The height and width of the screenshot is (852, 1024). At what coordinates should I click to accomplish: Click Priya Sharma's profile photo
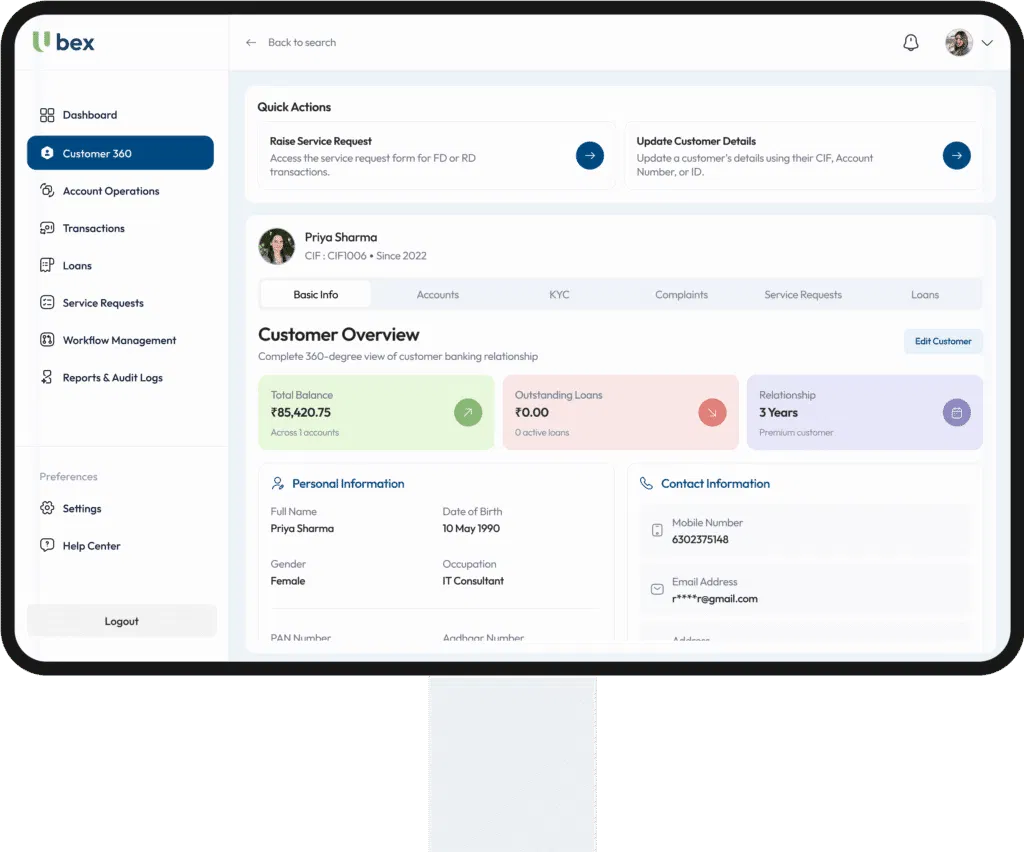[x=276, y=246]
